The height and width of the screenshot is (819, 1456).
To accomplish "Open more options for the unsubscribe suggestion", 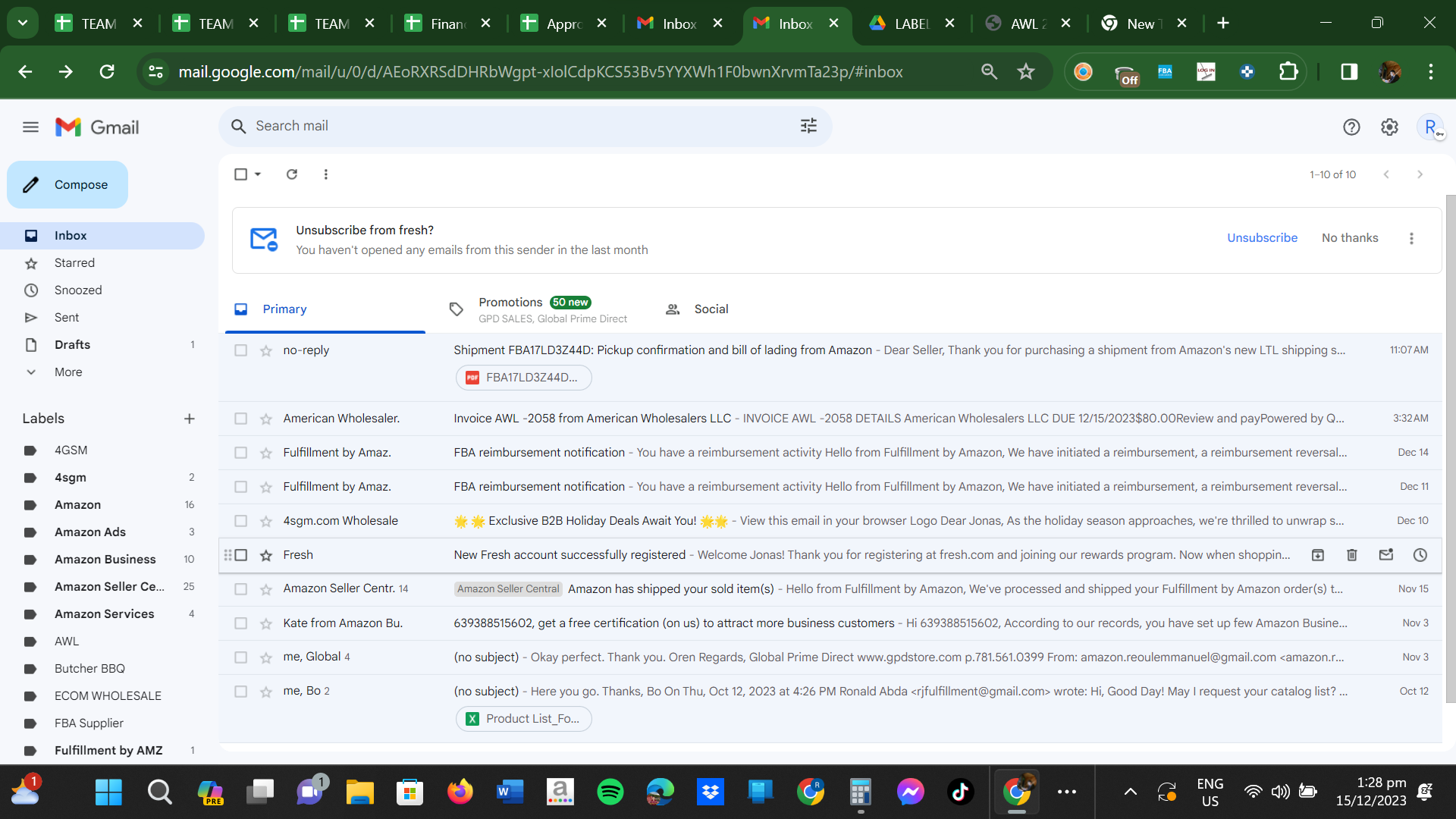I will [1411, 239].
